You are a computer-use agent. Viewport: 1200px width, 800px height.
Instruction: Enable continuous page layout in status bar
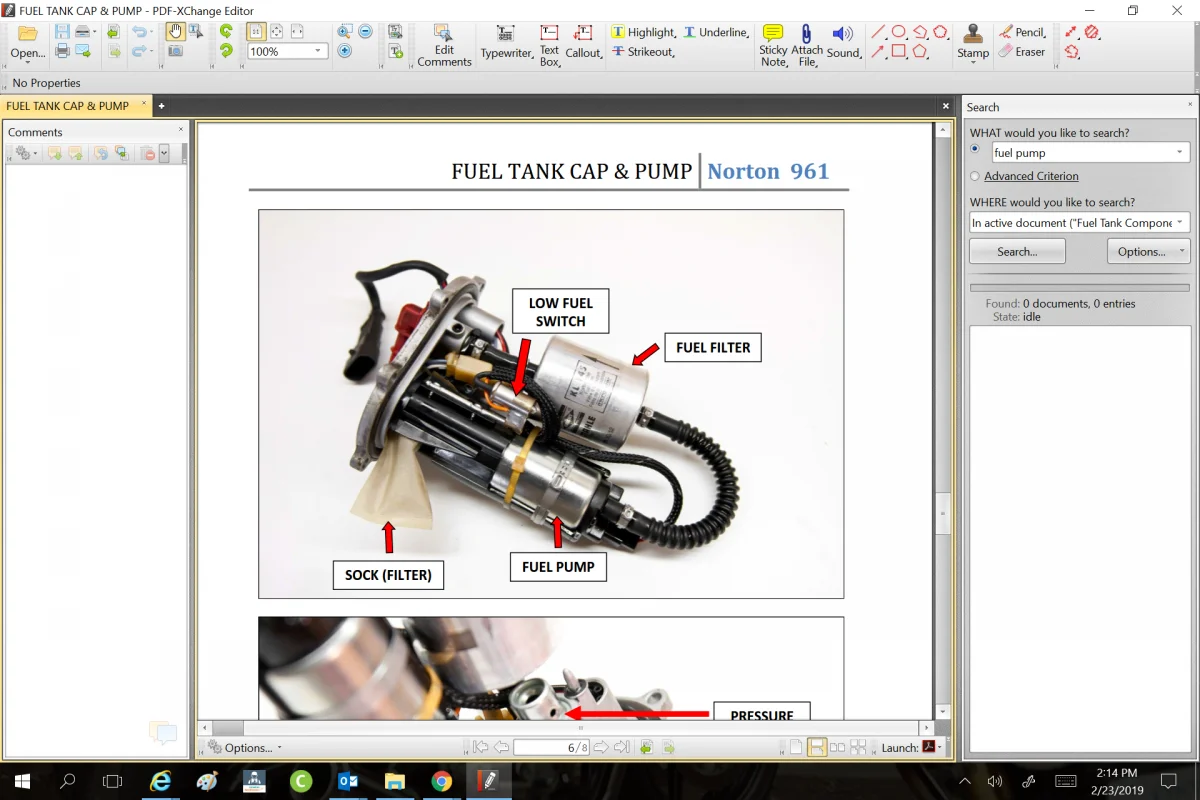[817, 747]
